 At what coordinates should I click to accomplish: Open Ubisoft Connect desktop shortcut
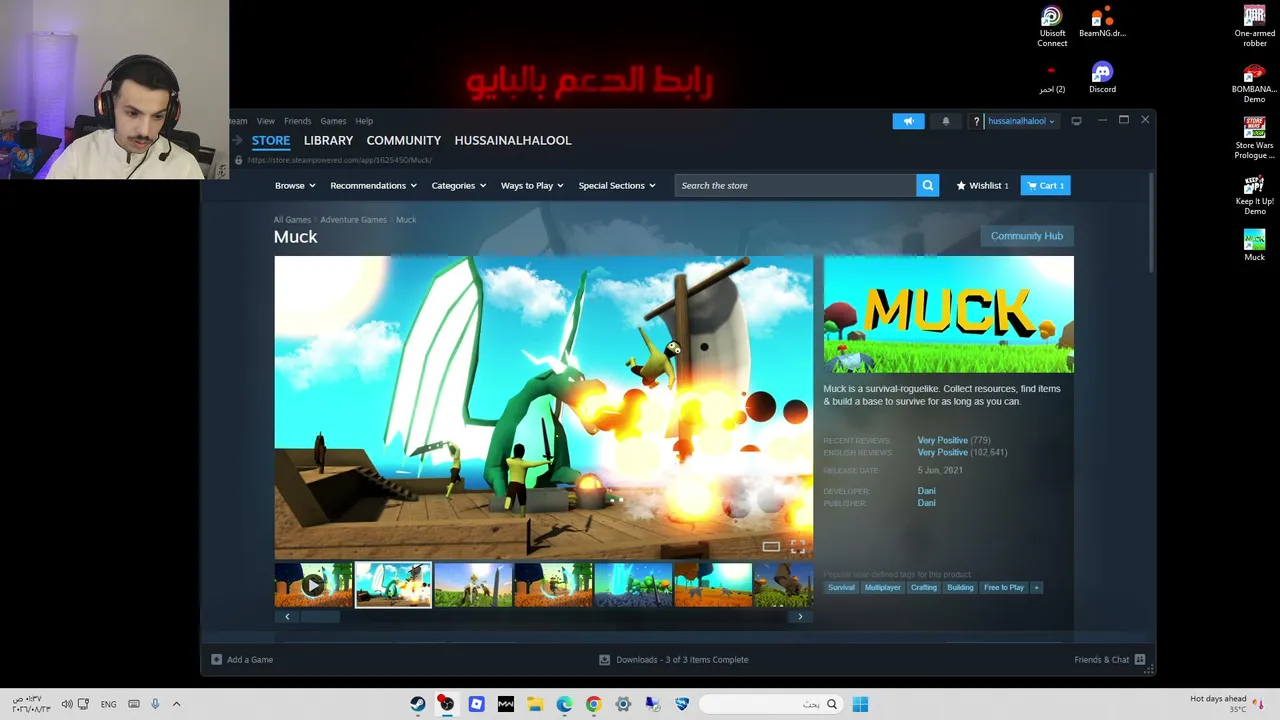pyautogui.click(x=1052, y=27)
